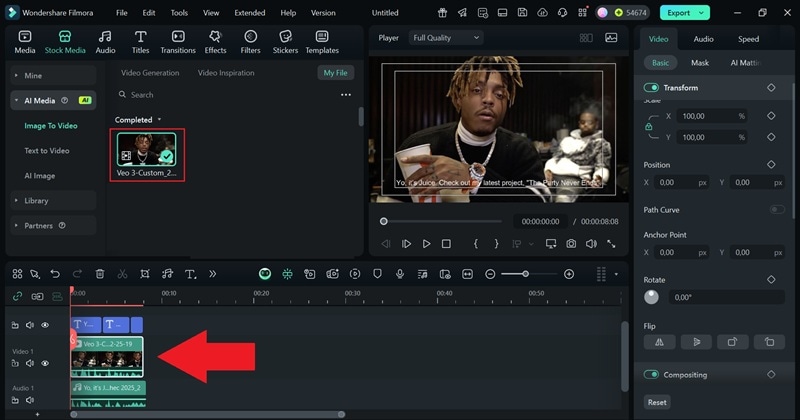Click the save project icon in title bar
This screenshot has height=420, width=800.
pos(522,13)
